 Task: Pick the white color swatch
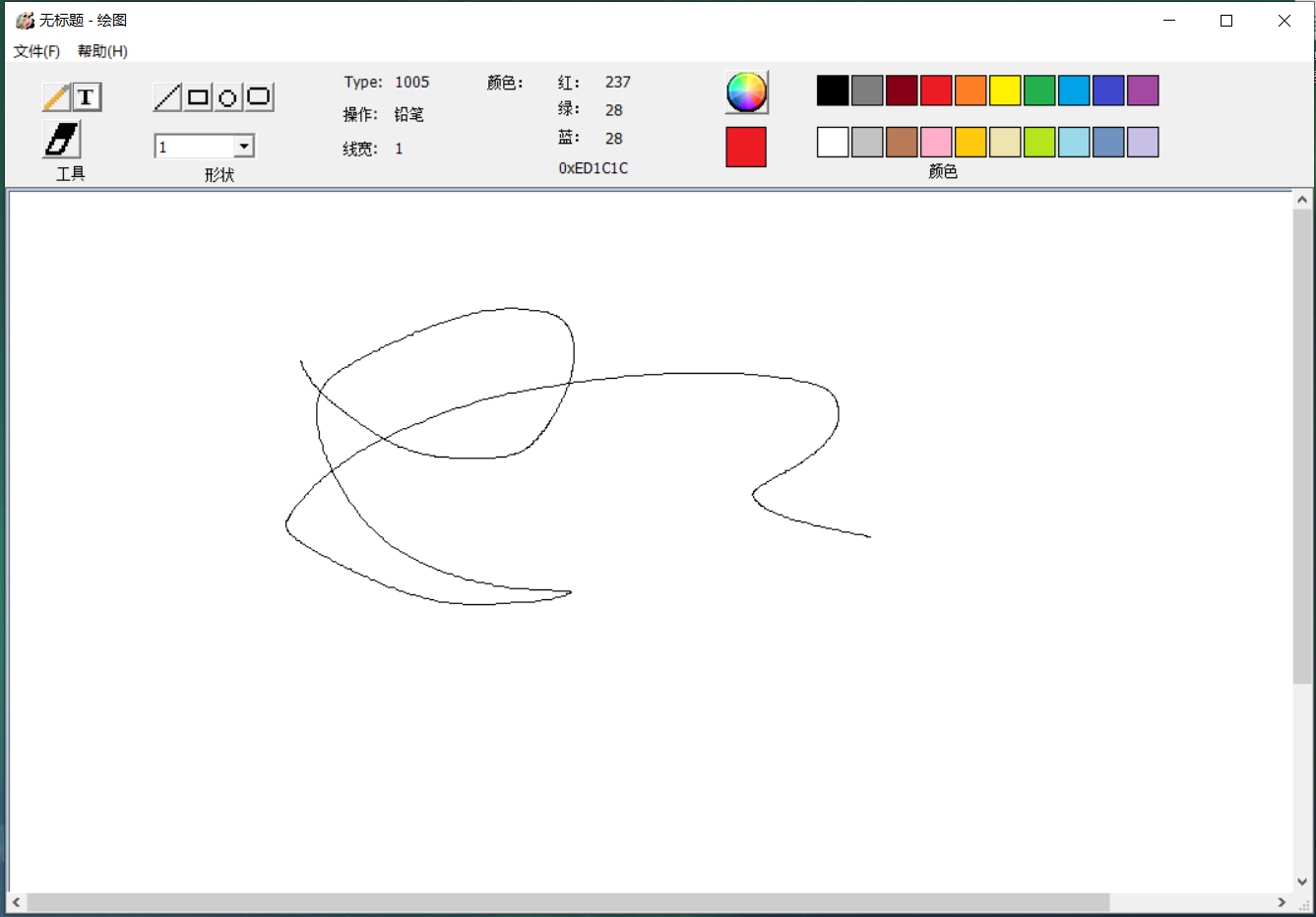pyautogui.click(x=833, y=142)
